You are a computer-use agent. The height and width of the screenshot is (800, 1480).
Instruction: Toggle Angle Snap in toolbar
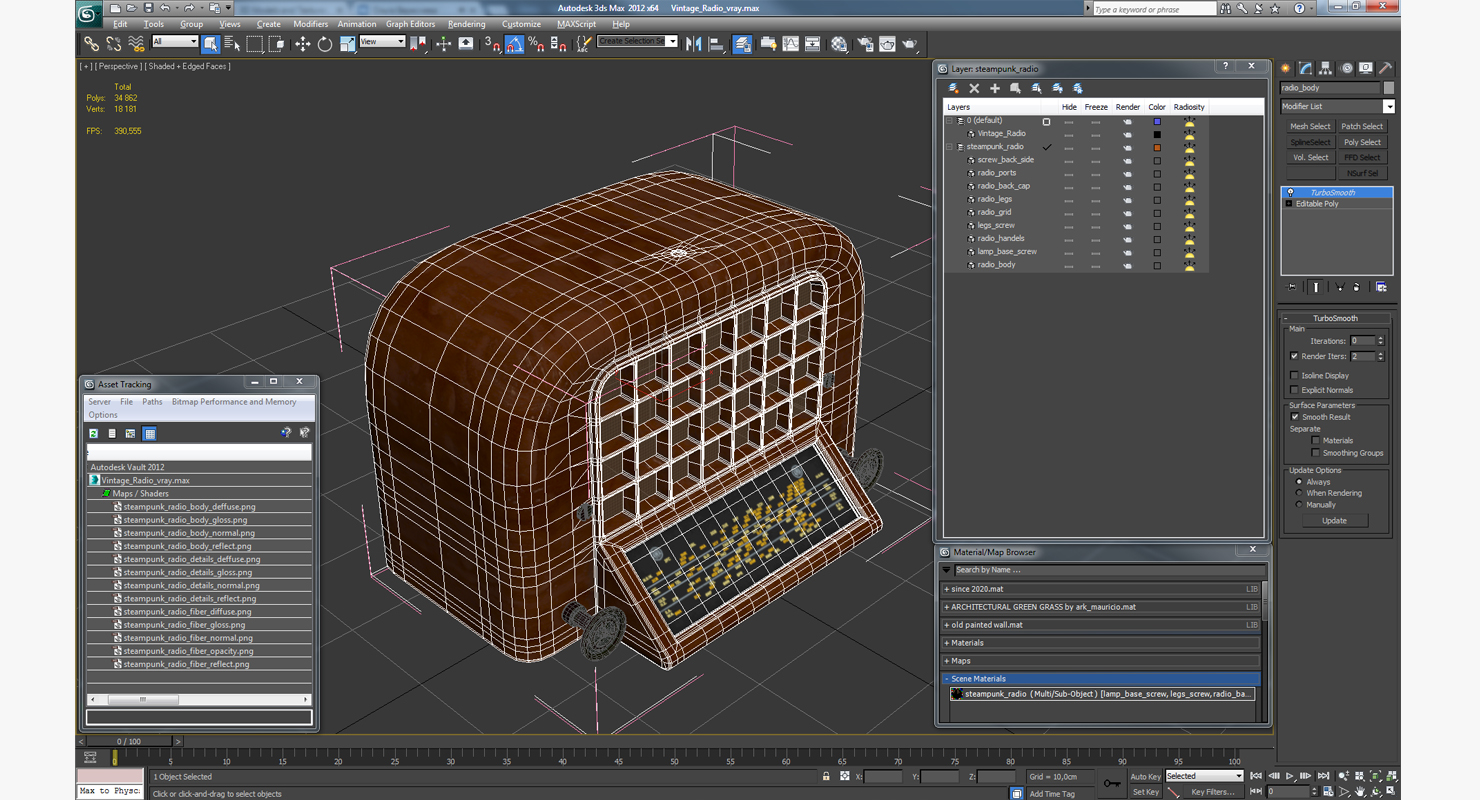(514, 44)
